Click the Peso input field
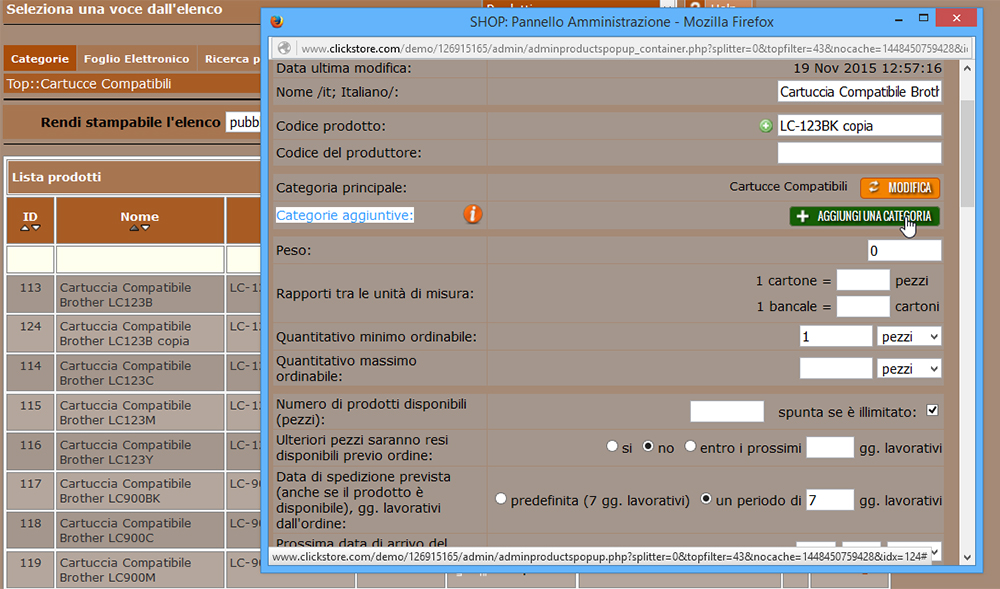 [904, 251]
